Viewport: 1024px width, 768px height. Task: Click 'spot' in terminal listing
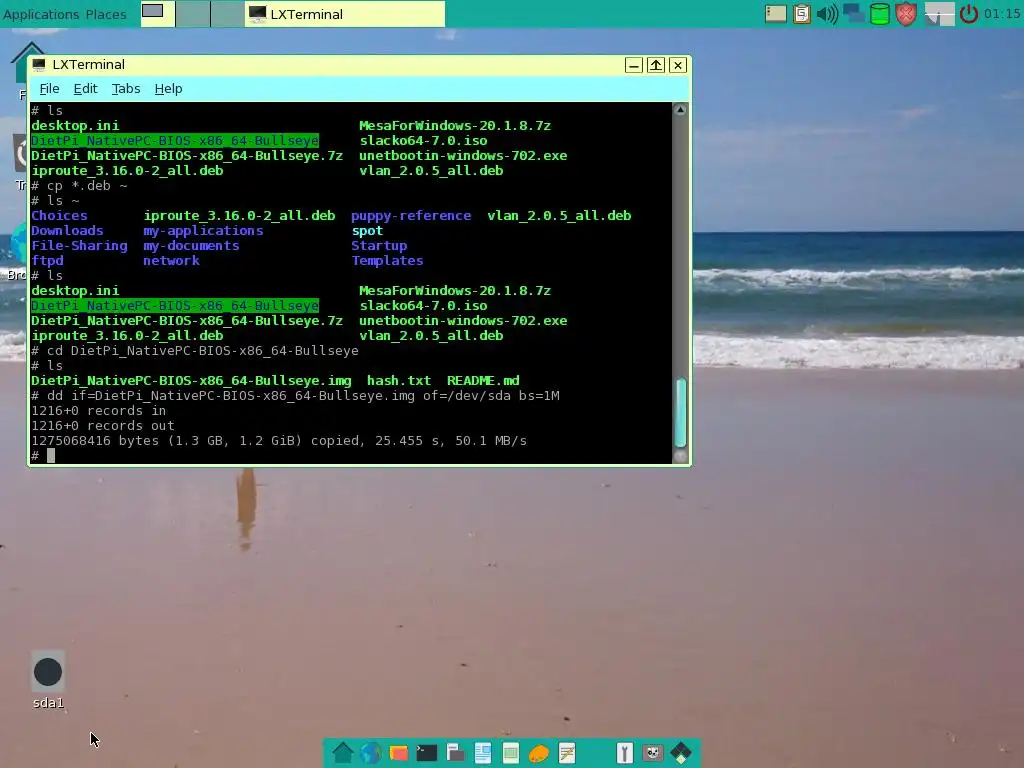[x=367, y=231]
